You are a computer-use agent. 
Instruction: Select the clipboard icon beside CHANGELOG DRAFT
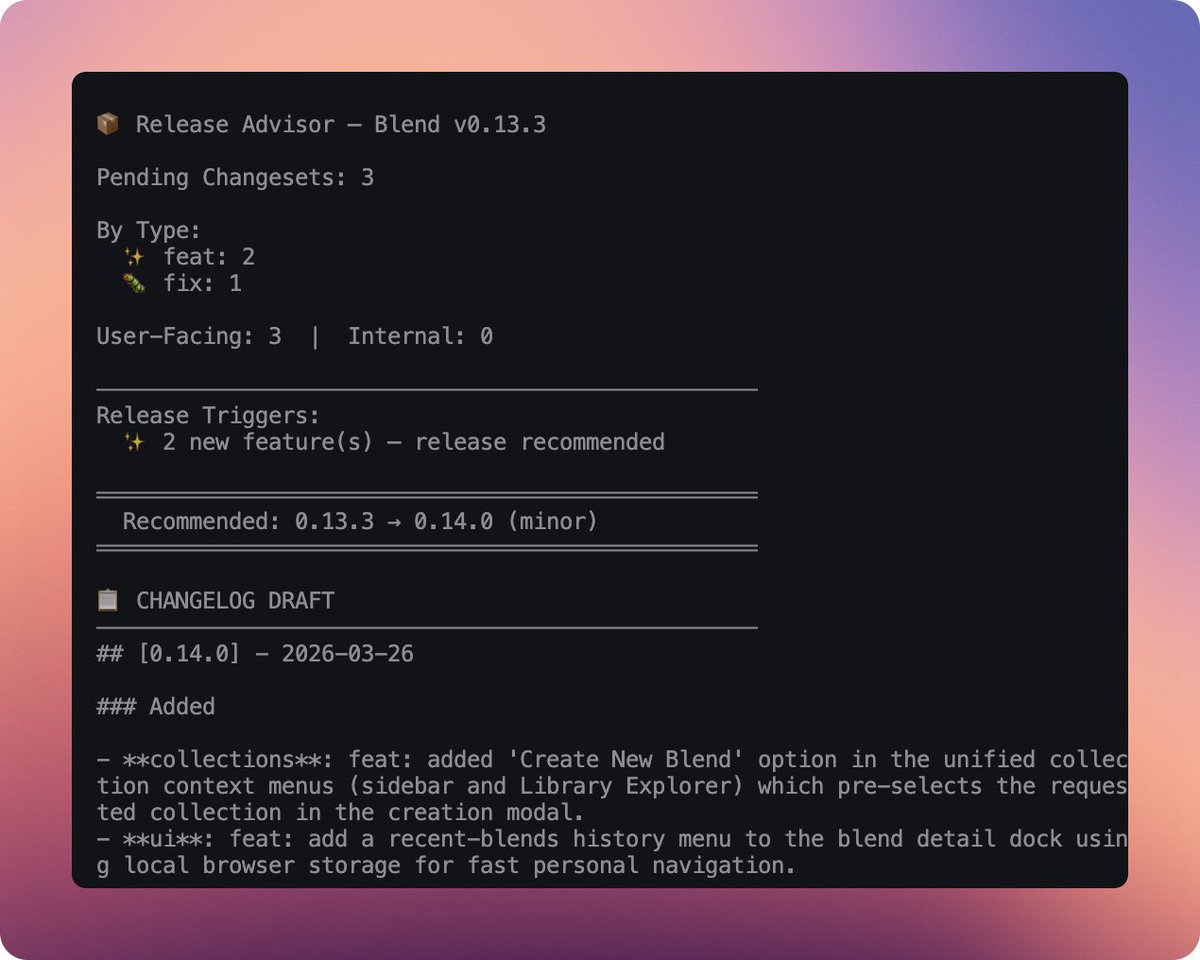[x=107, y=599]
